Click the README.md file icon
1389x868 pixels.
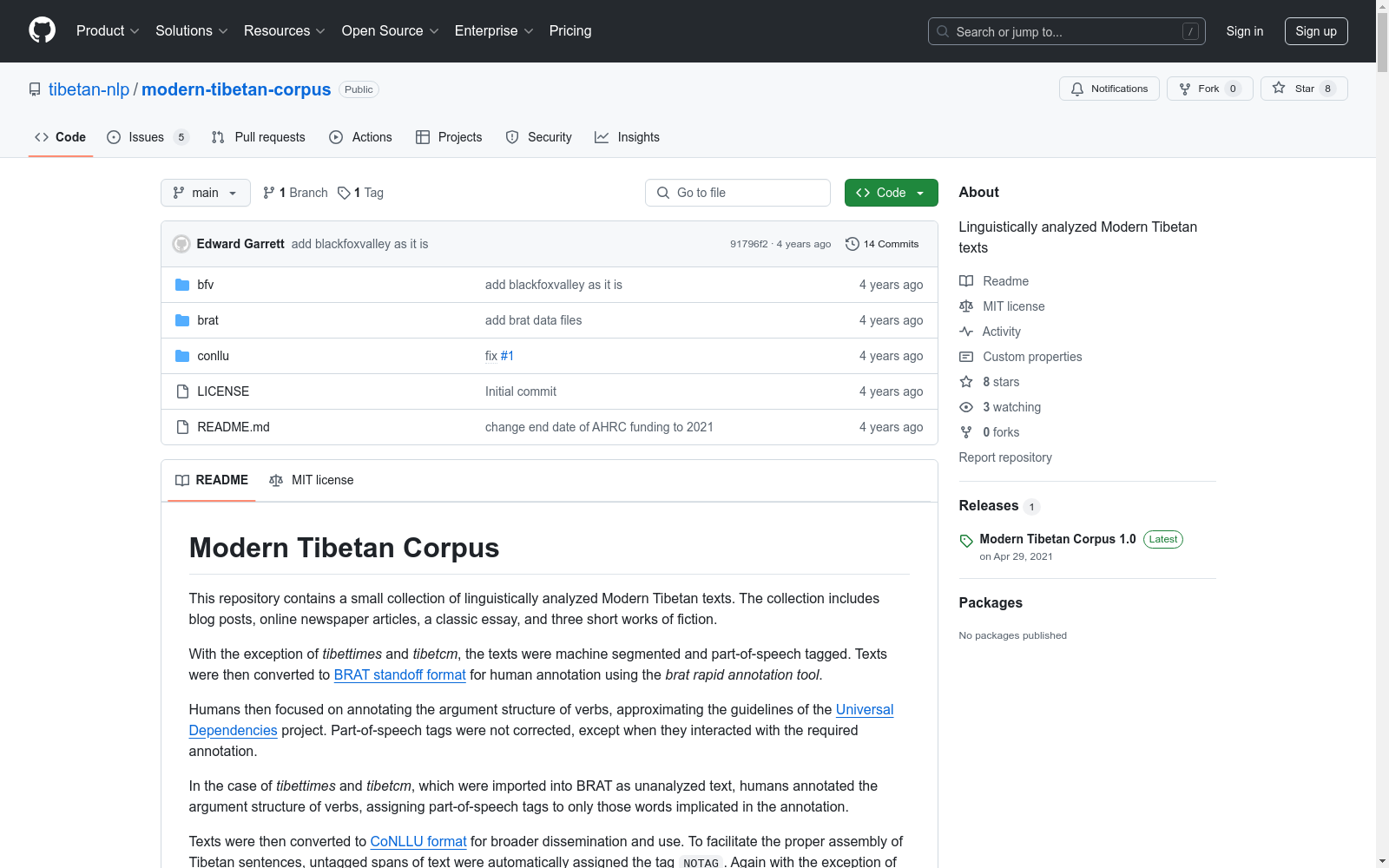click(x=182, y=427)
